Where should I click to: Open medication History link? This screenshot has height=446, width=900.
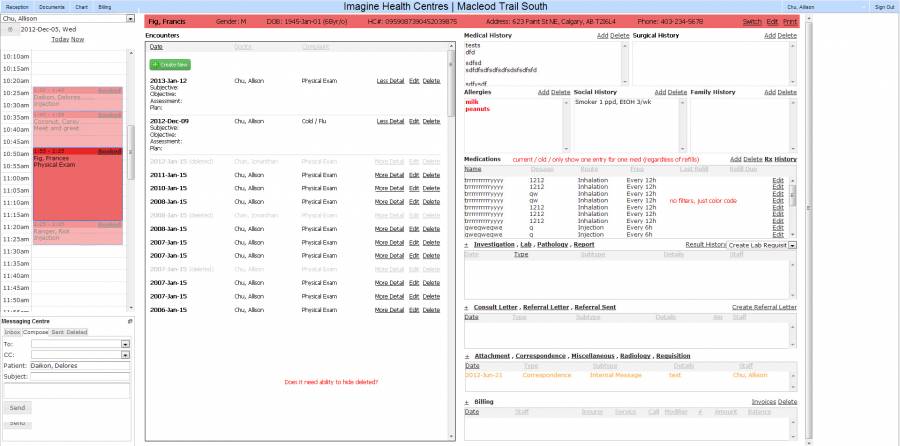coord(786,159)
